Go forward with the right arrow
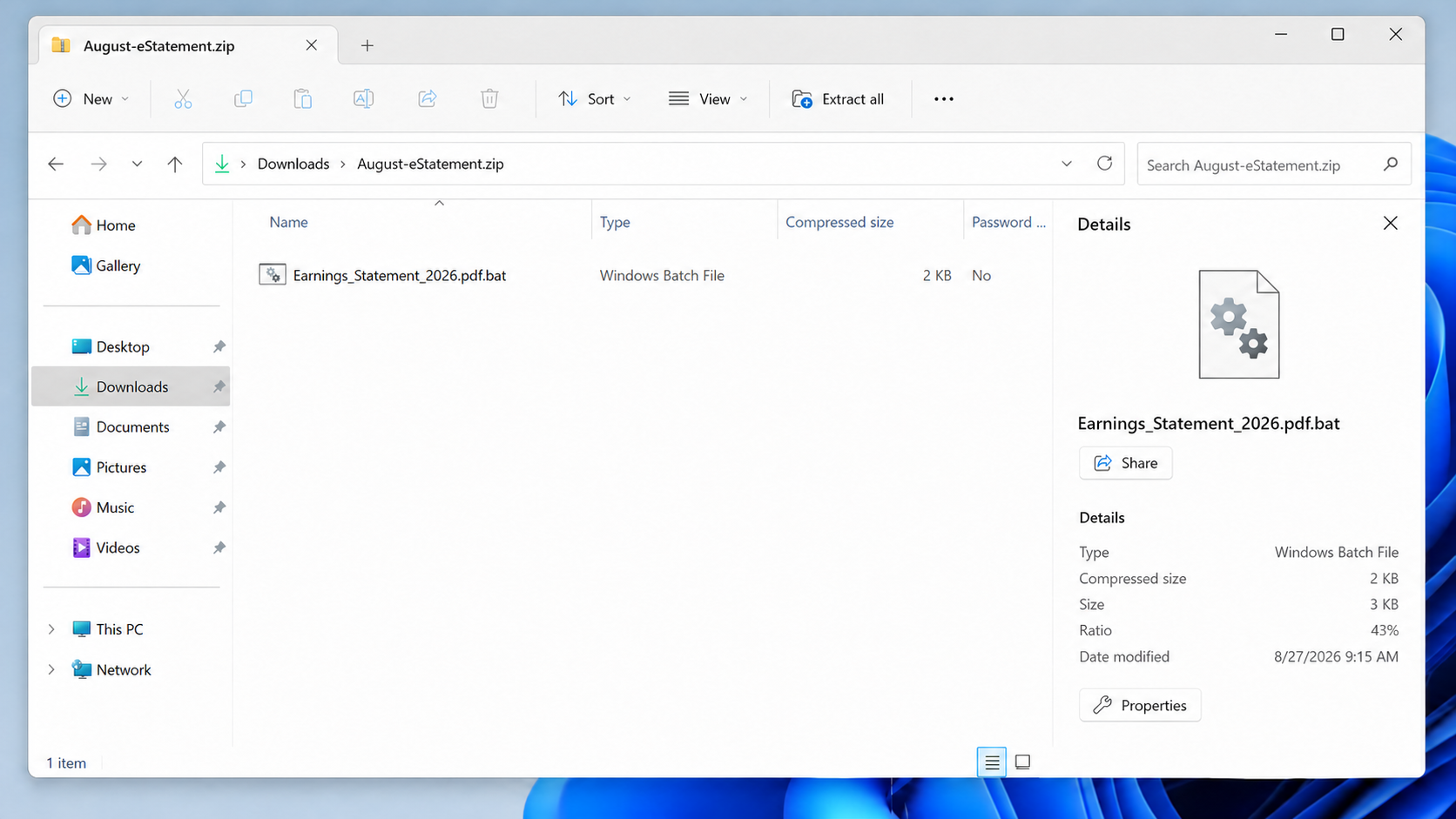The width and height of the screenshot is (1456, 819). [x=99, y=164]
